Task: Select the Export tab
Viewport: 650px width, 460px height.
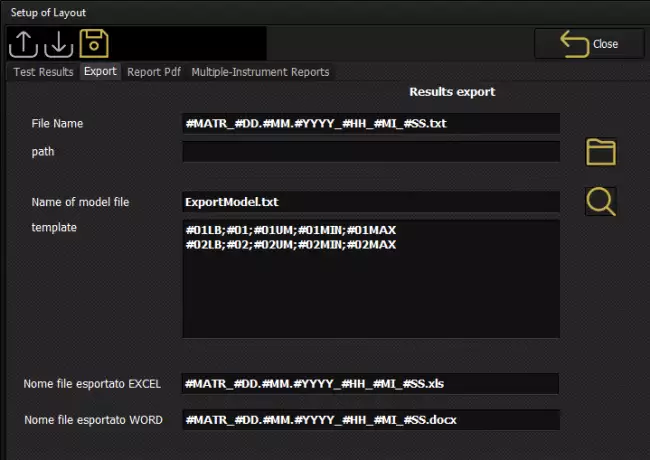Action: (x=100, y=72)
